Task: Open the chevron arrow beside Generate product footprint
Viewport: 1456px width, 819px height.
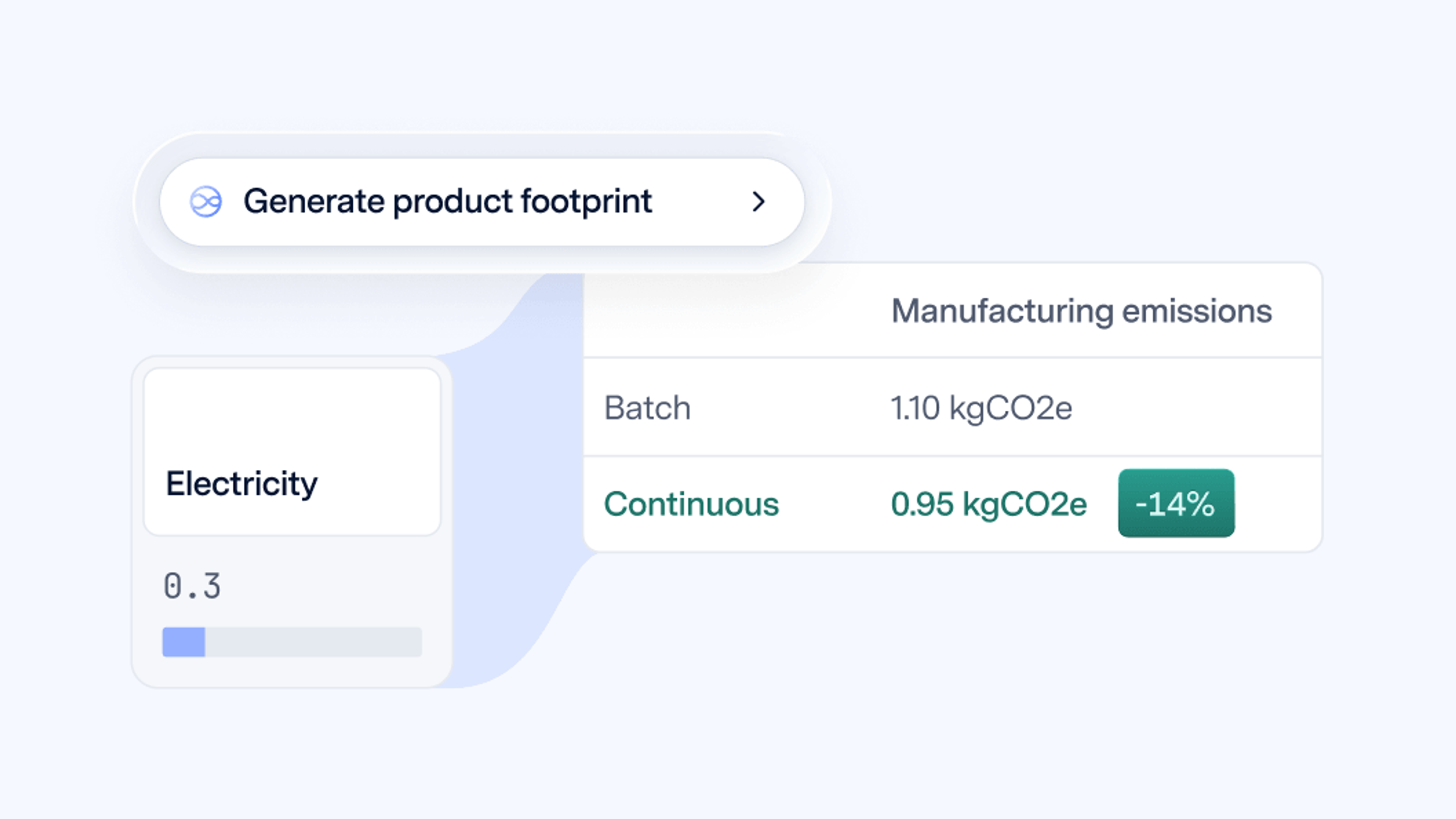Action: tap(758, 201)
